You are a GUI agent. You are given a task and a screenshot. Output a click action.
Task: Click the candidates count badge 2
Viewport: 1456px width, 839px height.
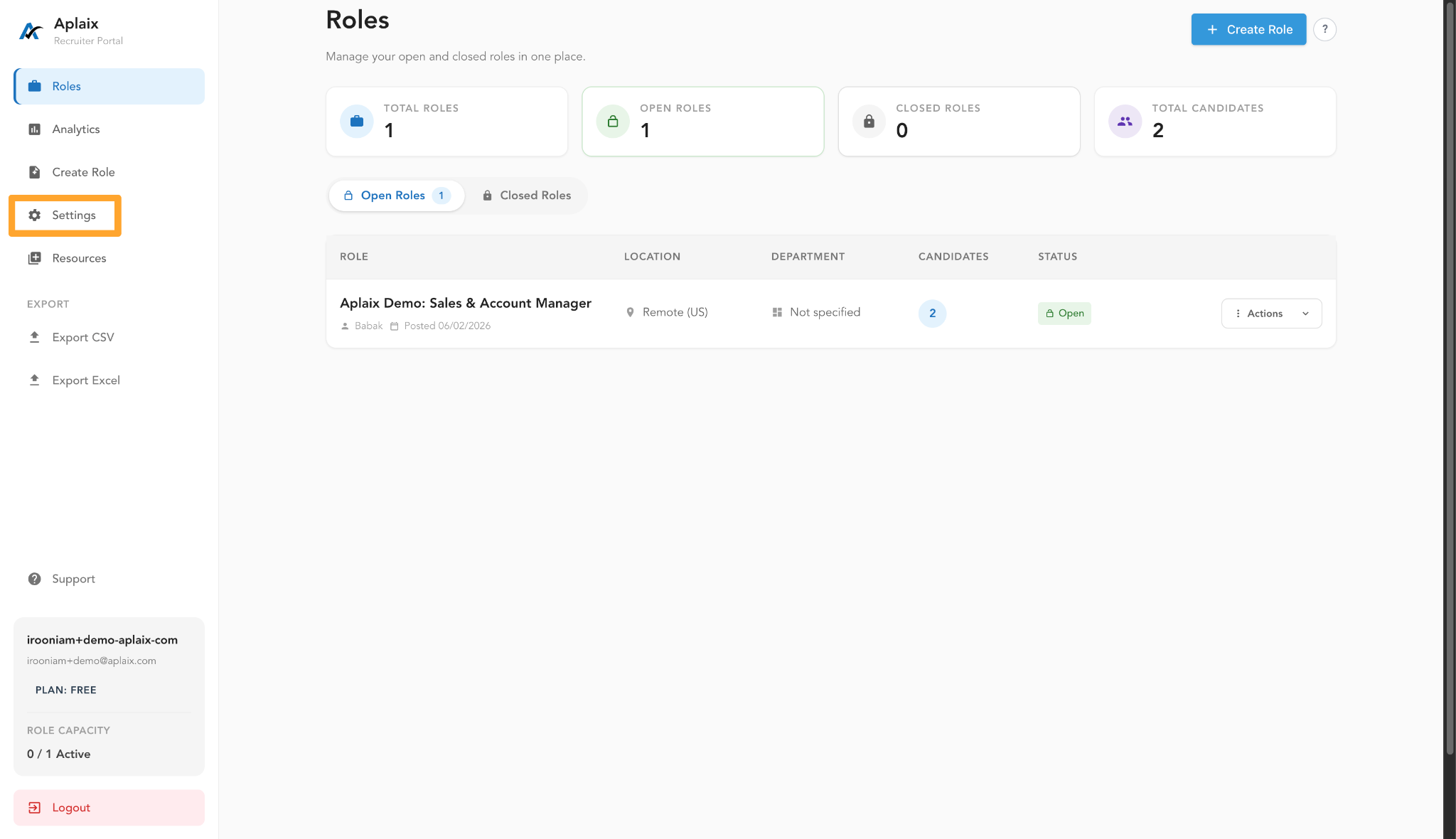click(932, 314)
